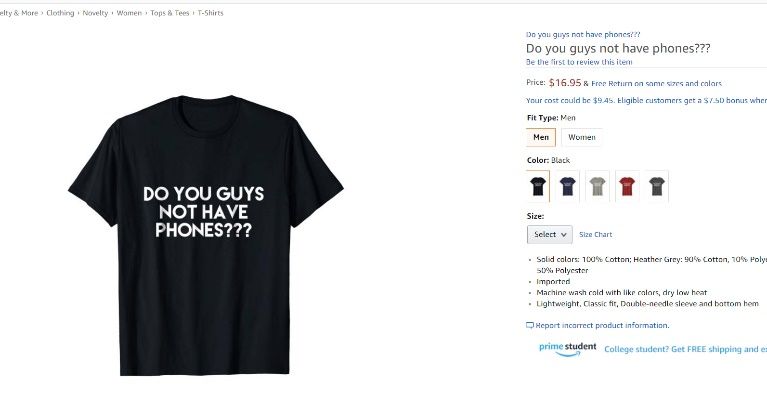Select the red shirt color swatch

pos(627,186)
